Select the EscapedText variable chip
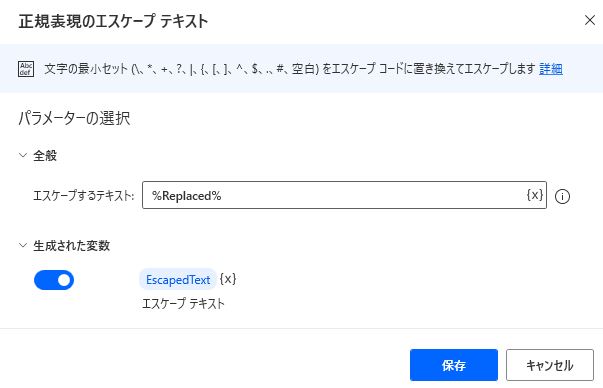Viewport: 603px width, 388px height. click(178, 280)
